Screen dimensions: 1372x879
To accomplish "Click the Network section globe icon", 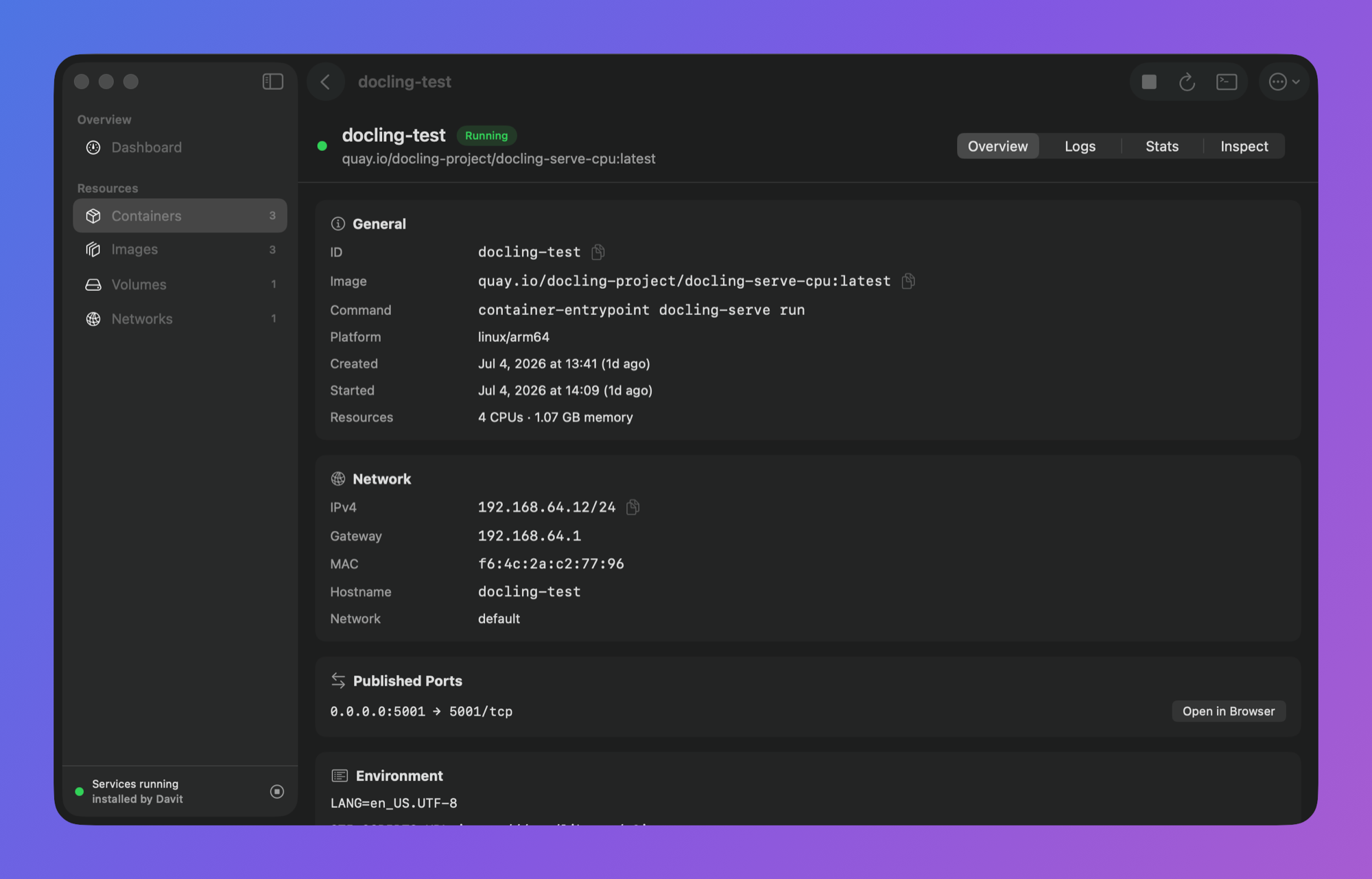I will [x=338, y=478].
